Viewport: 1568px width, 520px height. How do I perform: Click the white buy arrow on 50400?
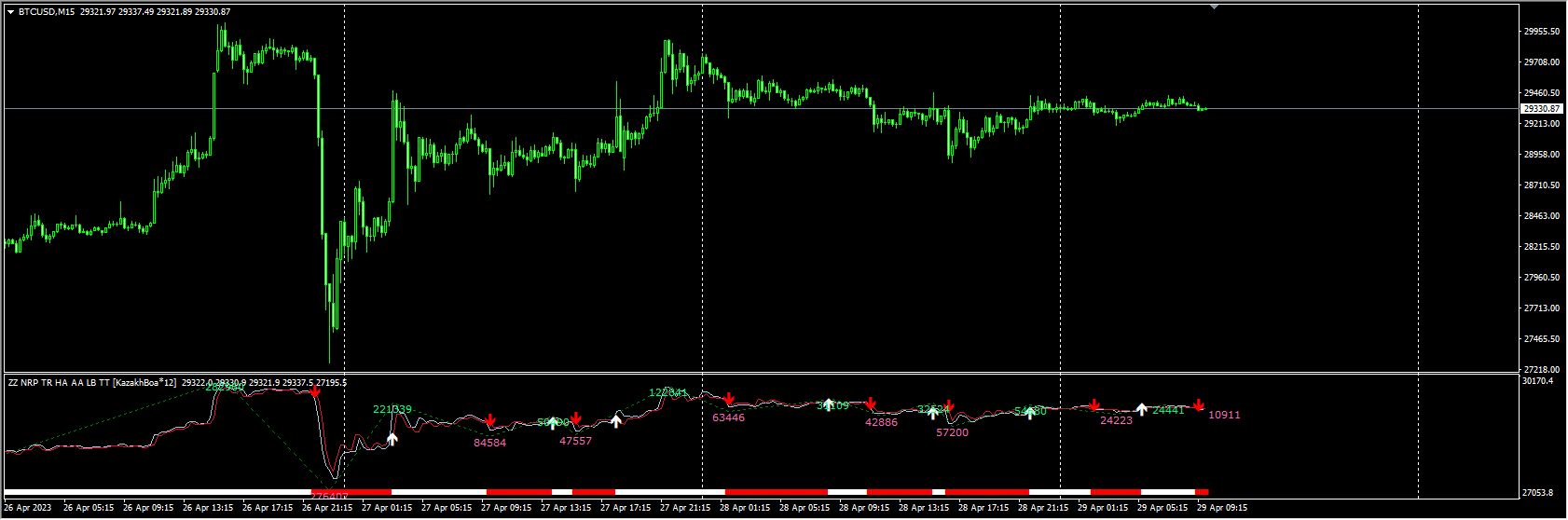[553, 423]
